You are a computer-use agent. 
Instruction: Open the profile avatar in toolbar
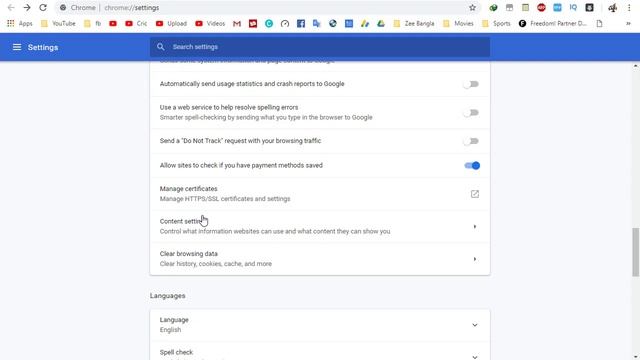pyautogui.click(x=613, y=8)
